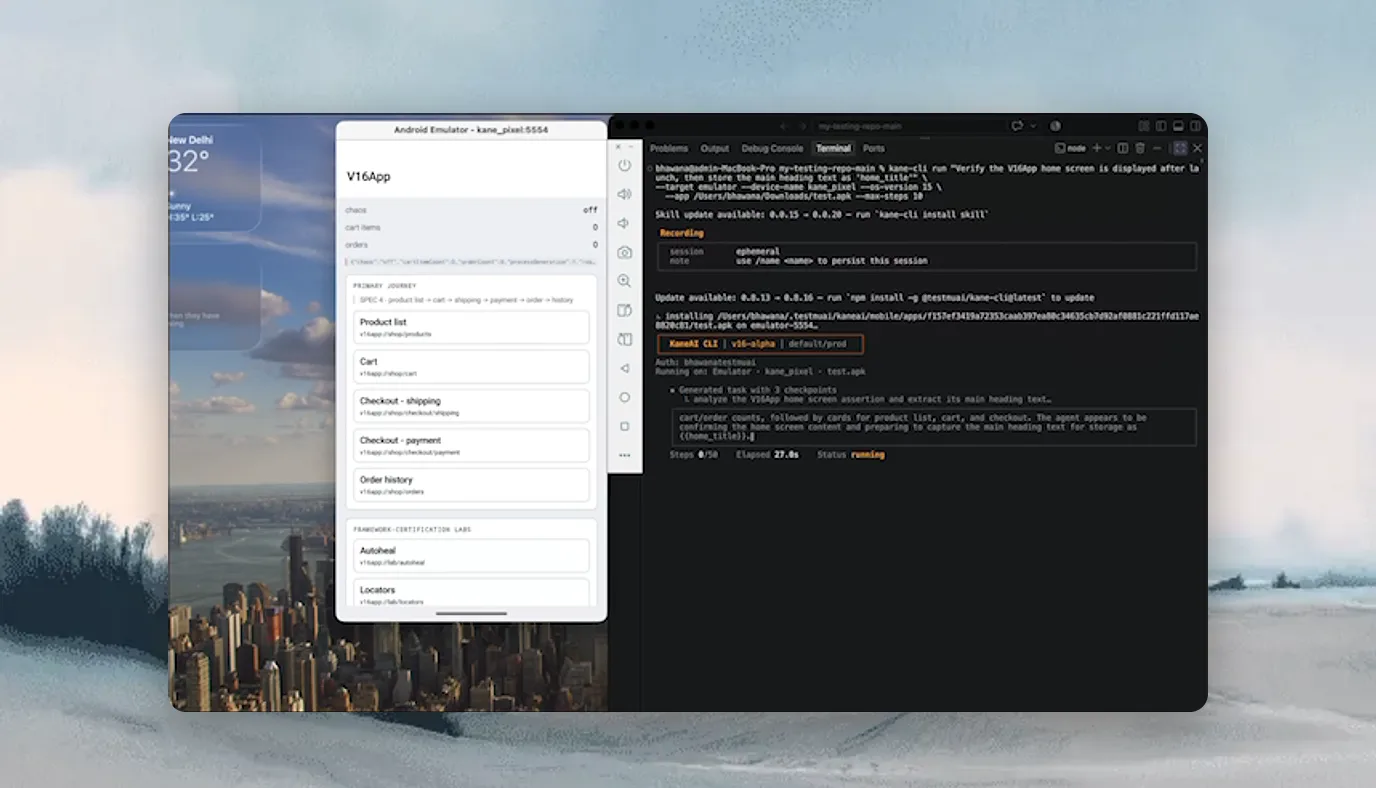Open the Ports tab
This screenshot has width=1376, height=788.
[x=873, y=148]
